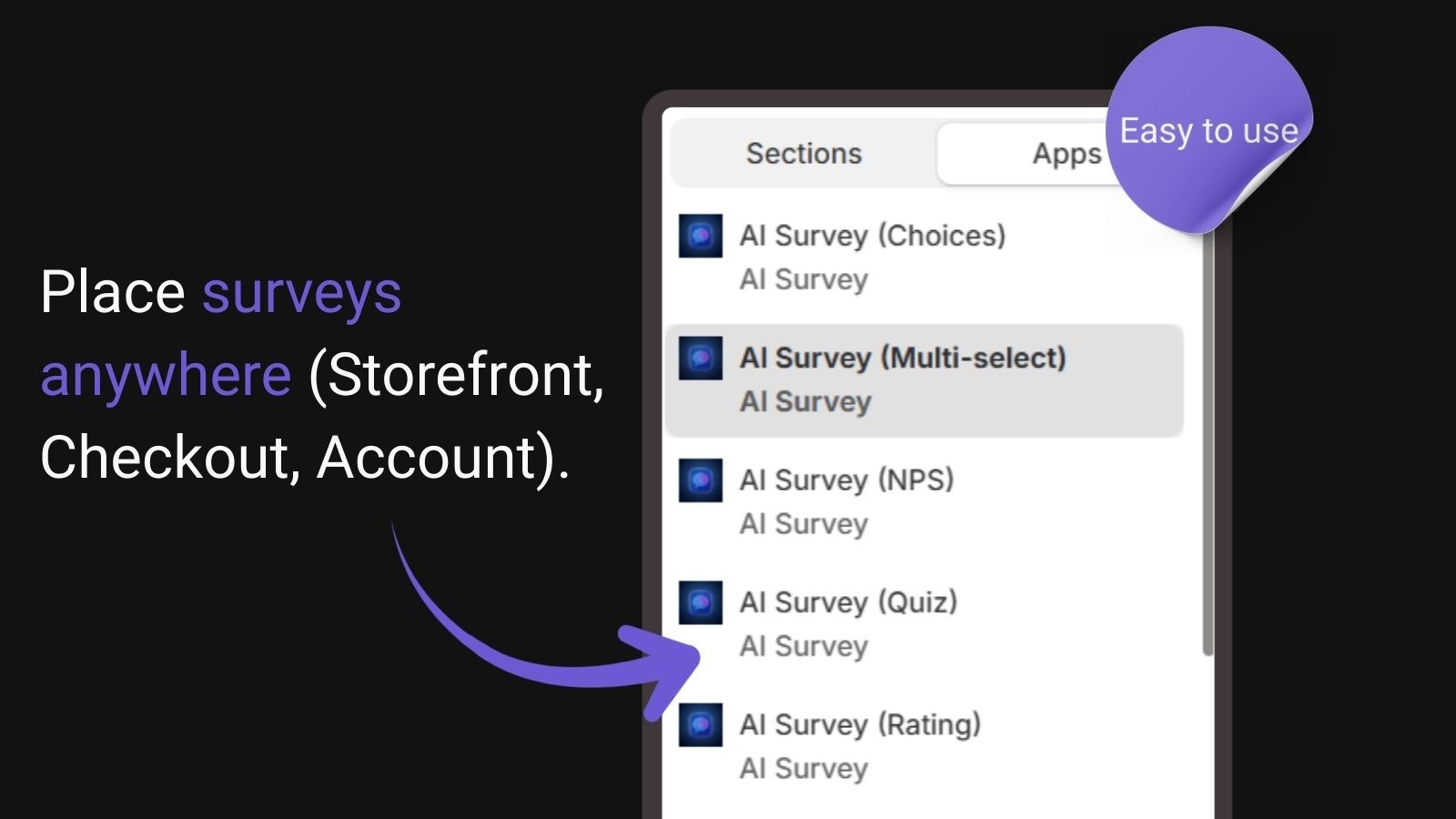
Task: Click the AI Survey (Quiz) app icon
Action: click(x=701, y=603)
